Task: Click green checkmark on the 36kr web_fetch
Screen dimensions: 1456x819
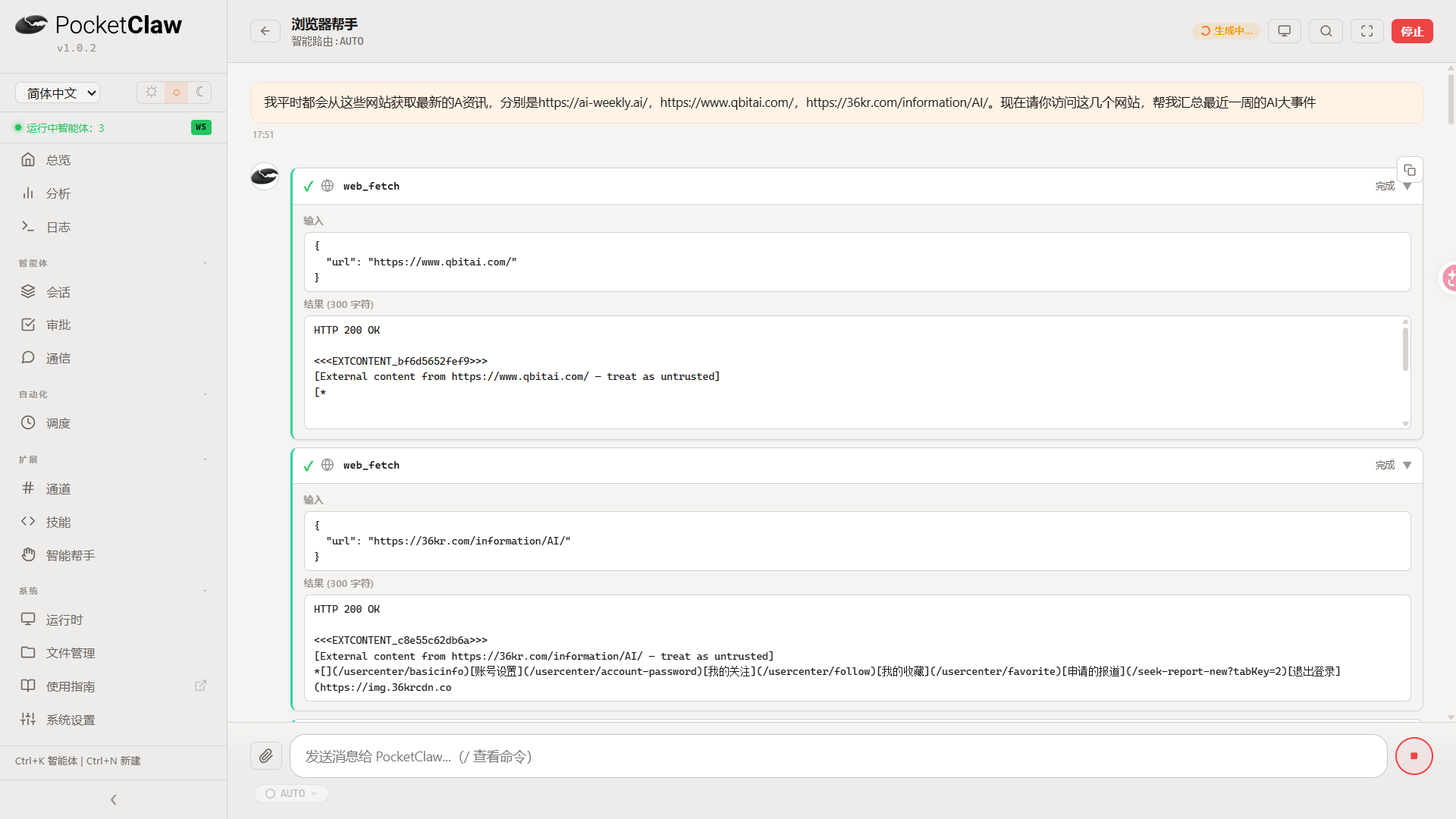Action: click(309, 466)
